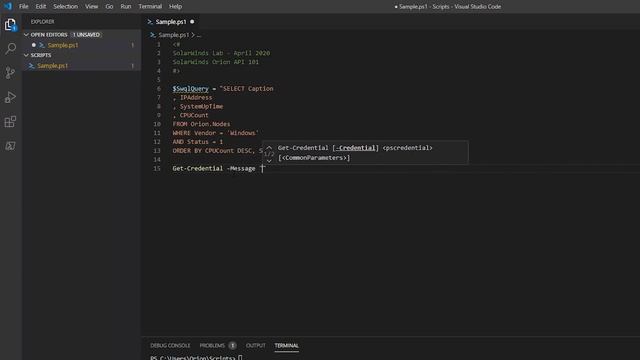Click the Explorer panel title
640x360 pixels.
(x=42, y=22)
